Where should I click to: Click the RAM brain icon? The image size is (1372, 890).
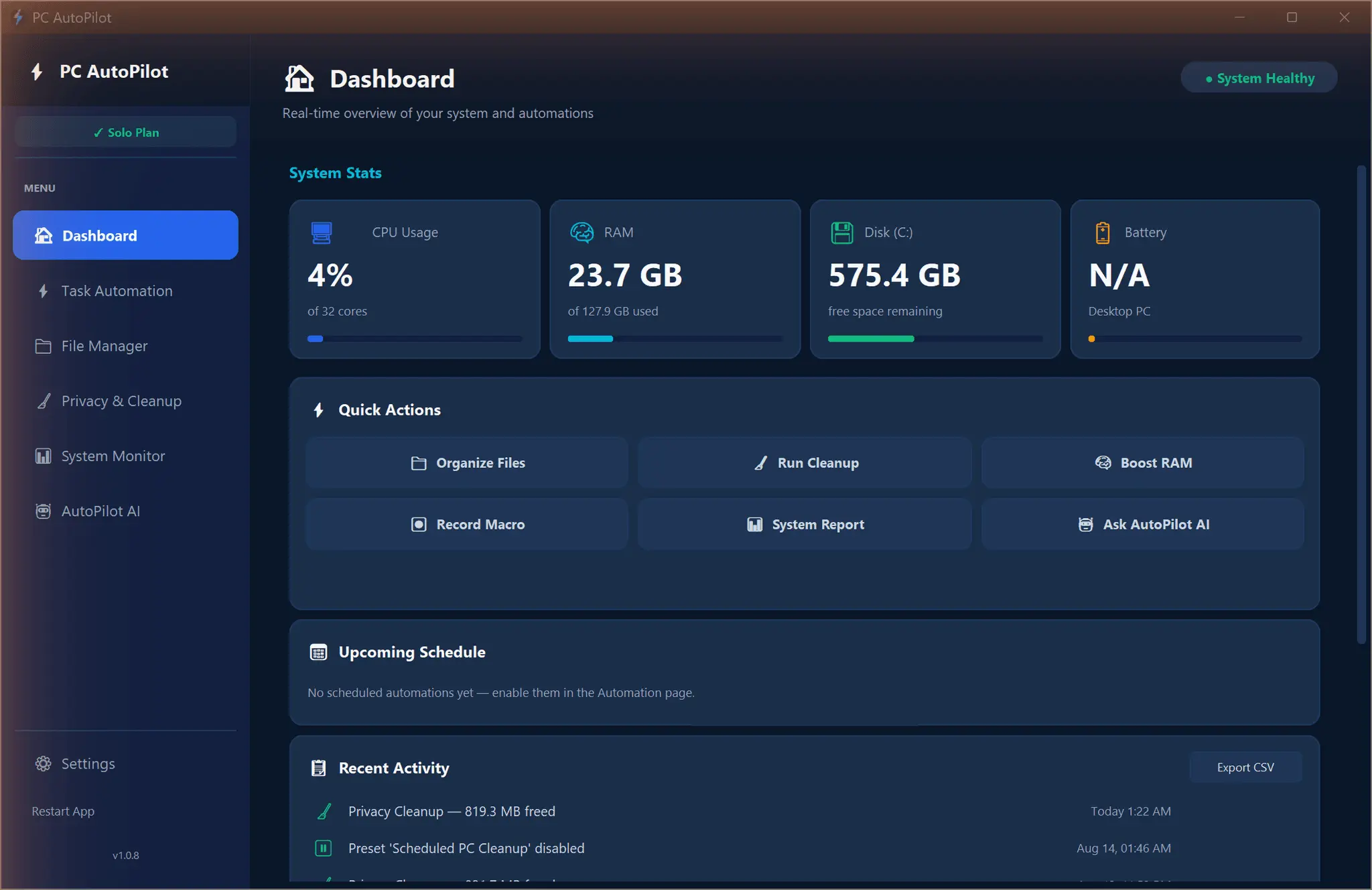pyautogui.click(x=581, y=233)
